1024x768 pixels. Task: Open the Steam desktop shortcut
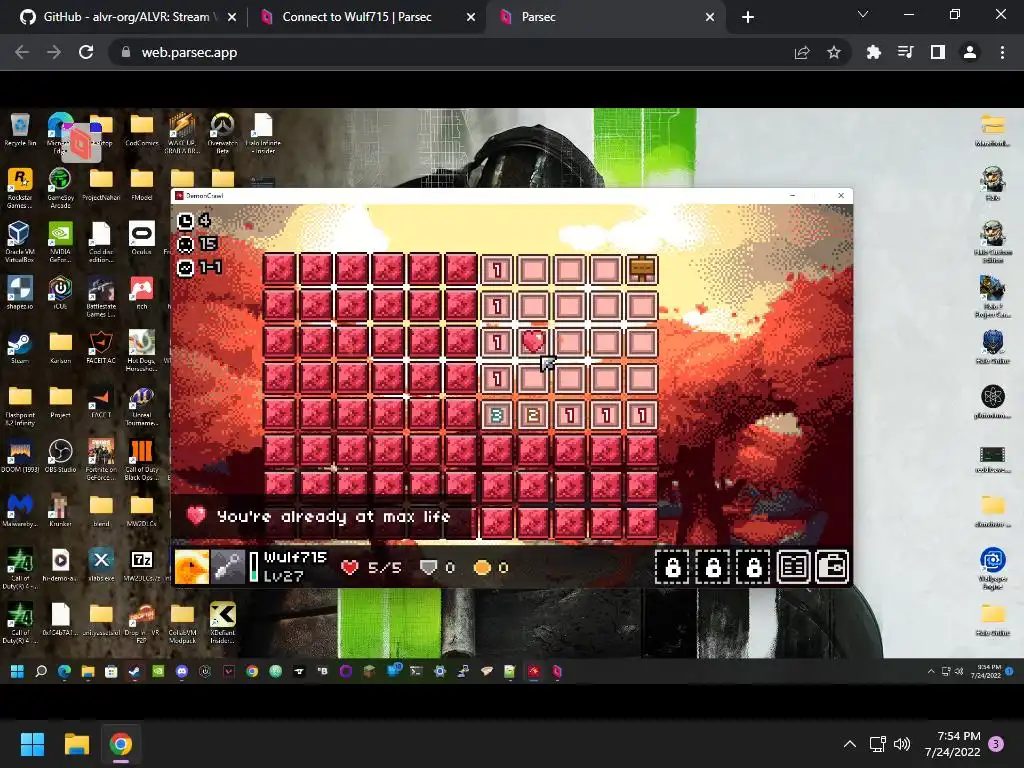(20, 348)
